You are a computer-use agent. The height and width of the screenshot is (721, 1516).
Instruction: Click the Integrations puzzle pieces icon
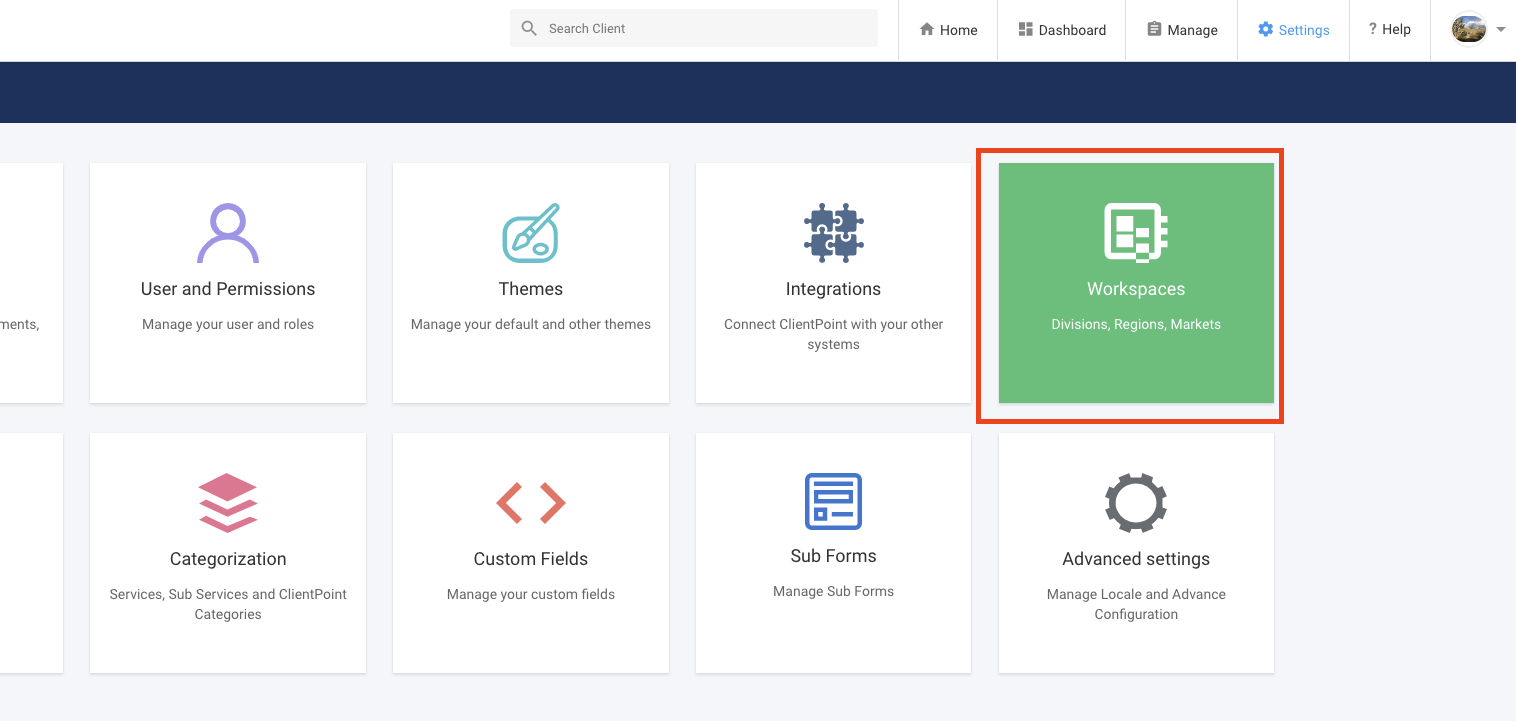(833, 232)
